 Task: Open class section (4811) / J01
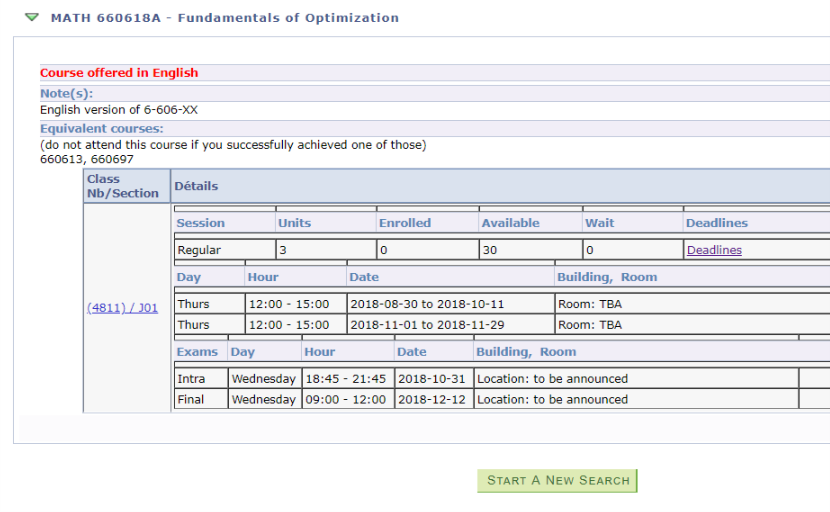tap(122, 308)
